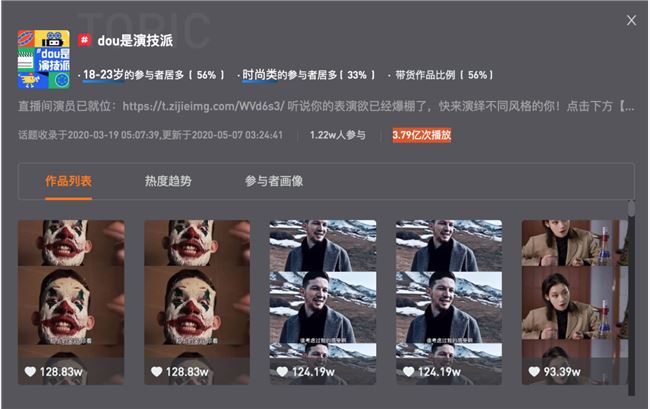Screen dimensions: 650x409
Task: Open the woman in tan blazer thumbnail
Action: 575,302
